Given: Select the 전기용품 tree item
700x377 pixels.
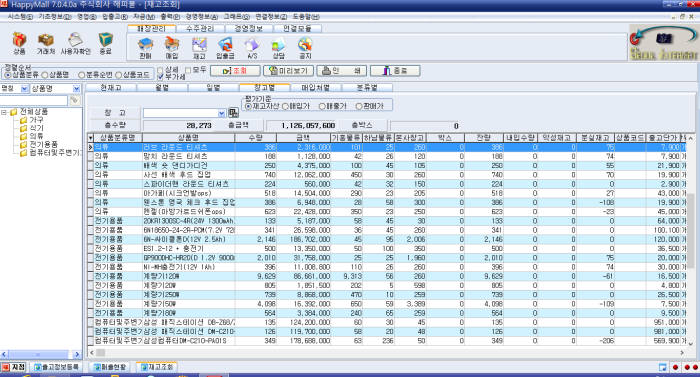Looking at the screenshot, I should point(43,145).
